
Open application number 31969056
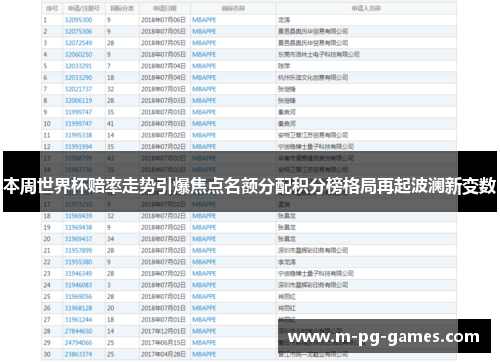tap(78, 297)
